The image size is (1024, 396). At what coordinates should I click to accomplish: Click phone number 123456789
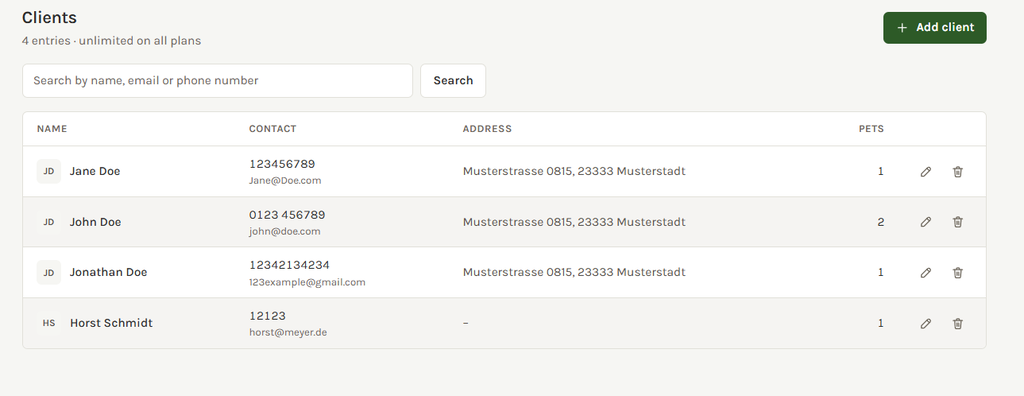pyautogui.click(x=282, y=164)
